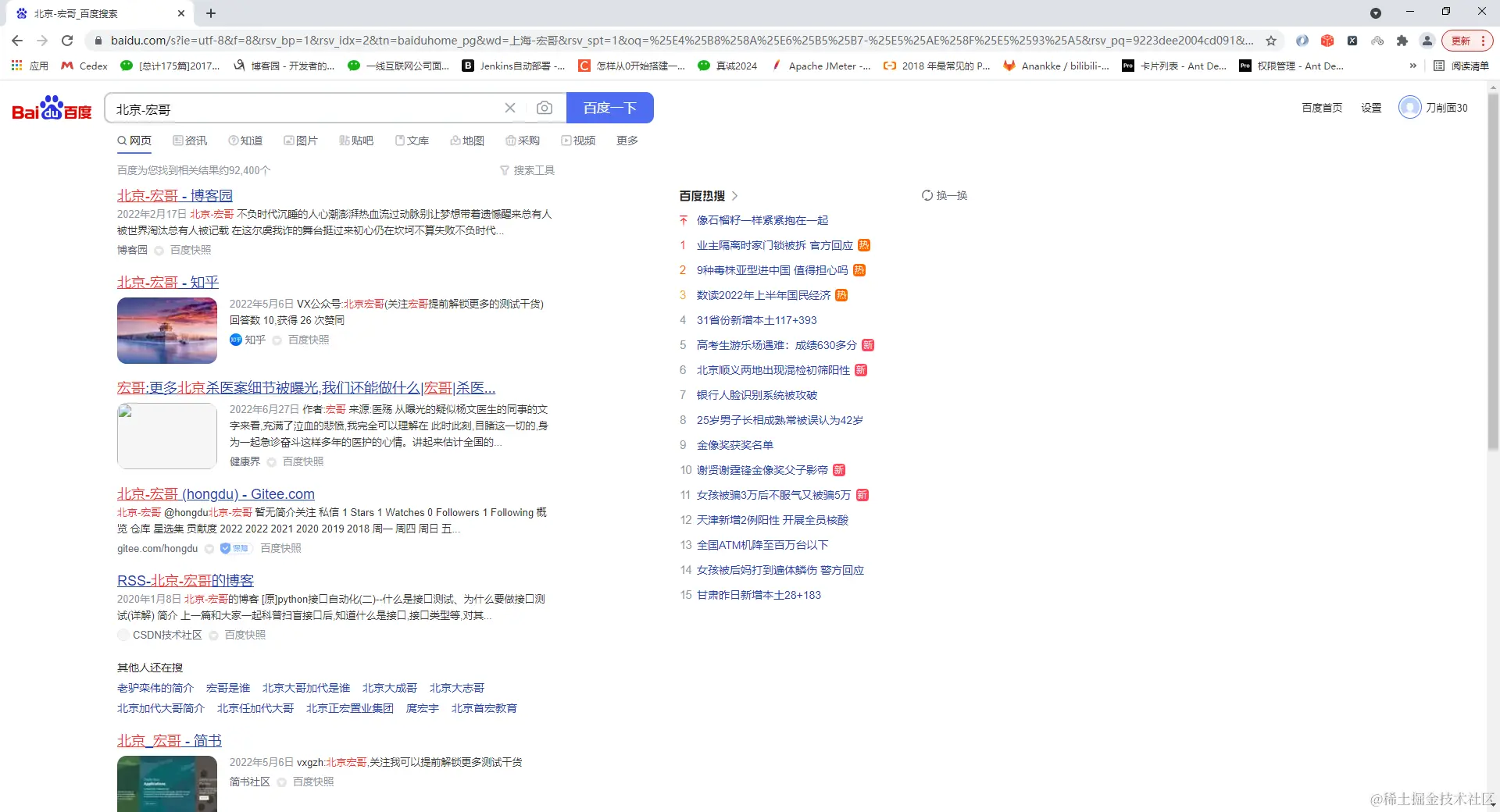Switch to the 视频 tab
This screenshot has width=1500, height=812.
(579, 141)
